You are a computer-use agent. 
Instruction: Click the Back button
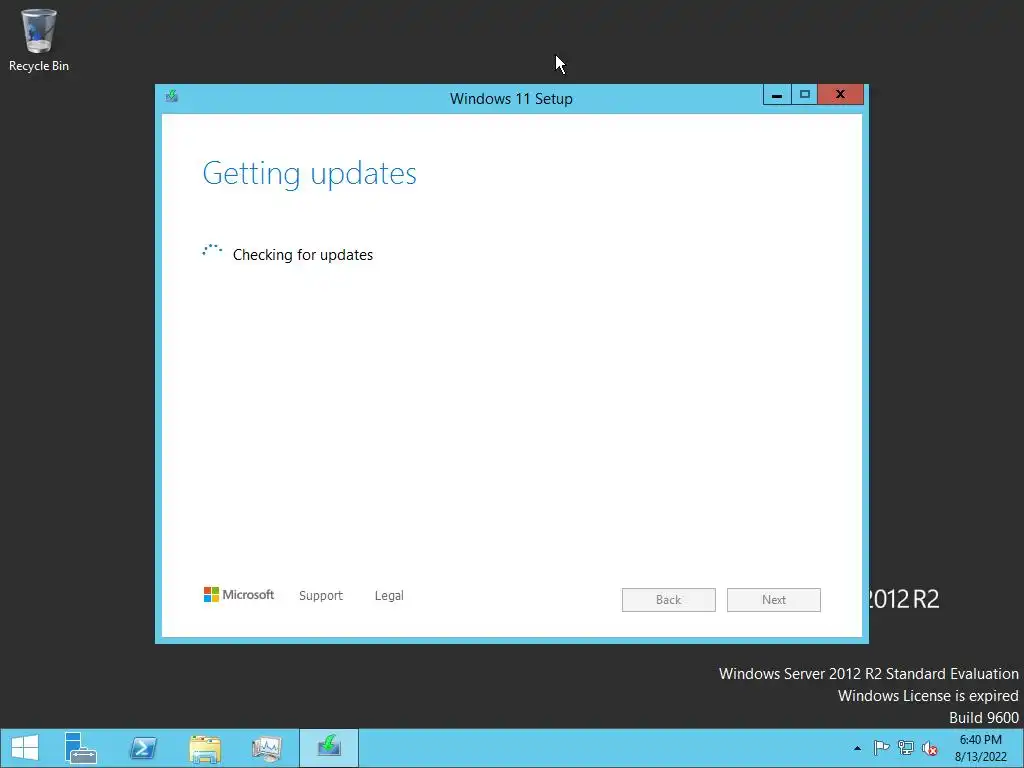pyautogui.click(x=669, y=600)
